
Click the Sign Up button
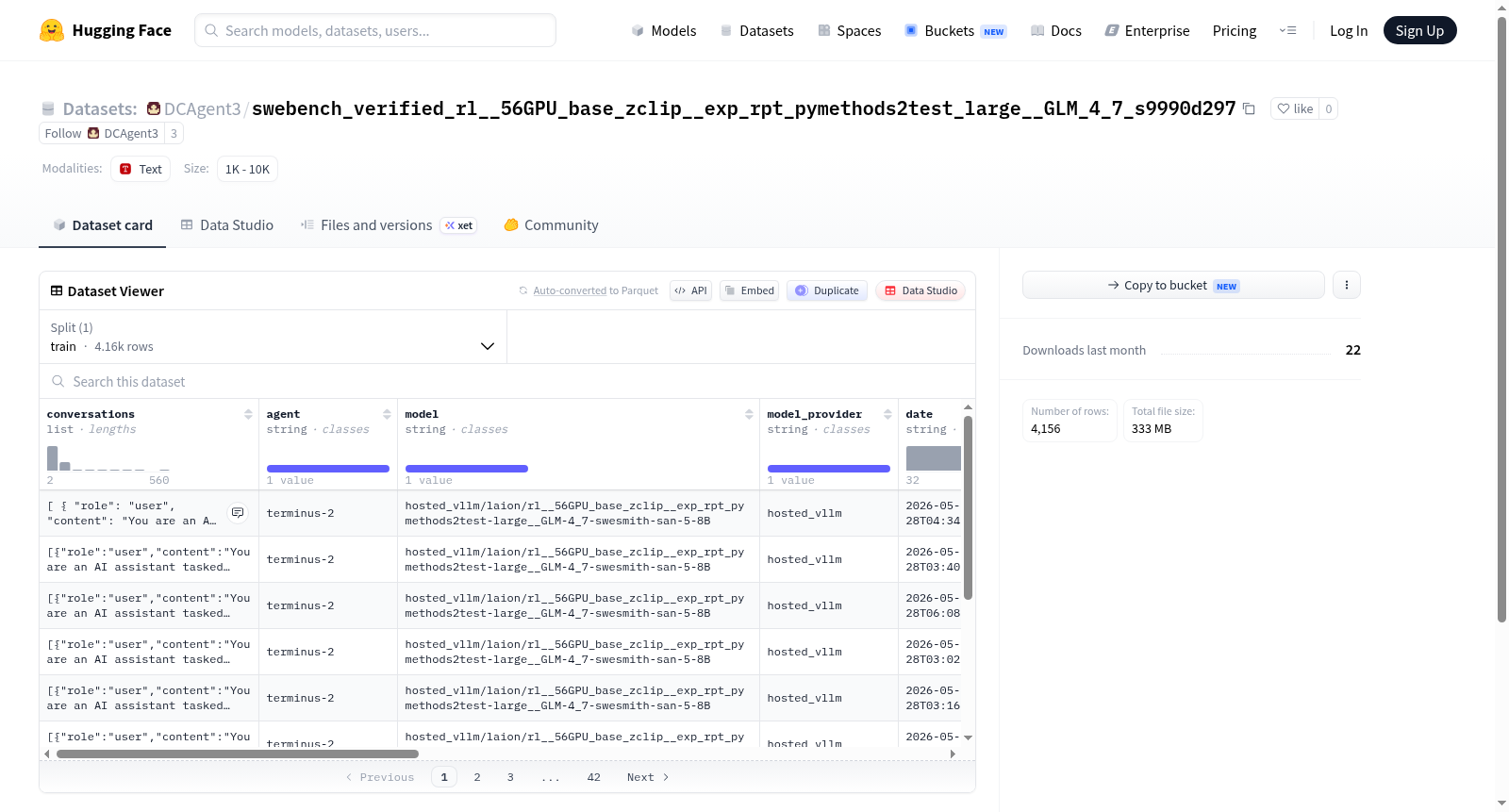pos(1419,30)
